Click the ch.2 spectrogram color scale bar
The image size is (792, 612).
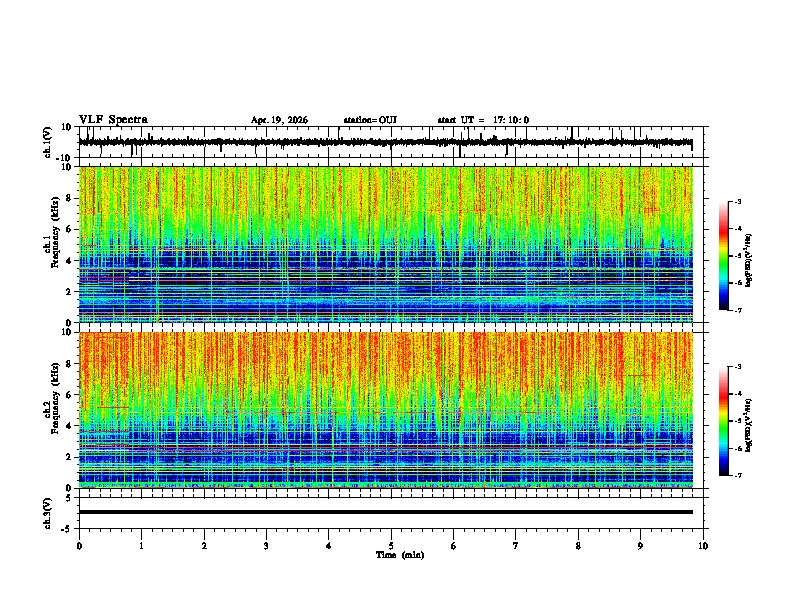[723, 421]
